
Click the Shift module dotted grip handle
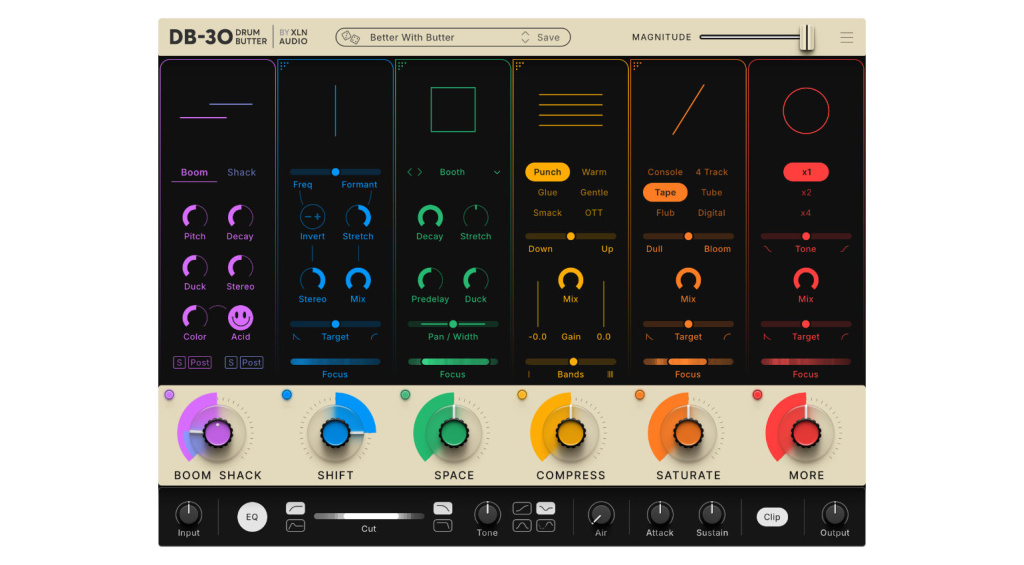[284, 65]
